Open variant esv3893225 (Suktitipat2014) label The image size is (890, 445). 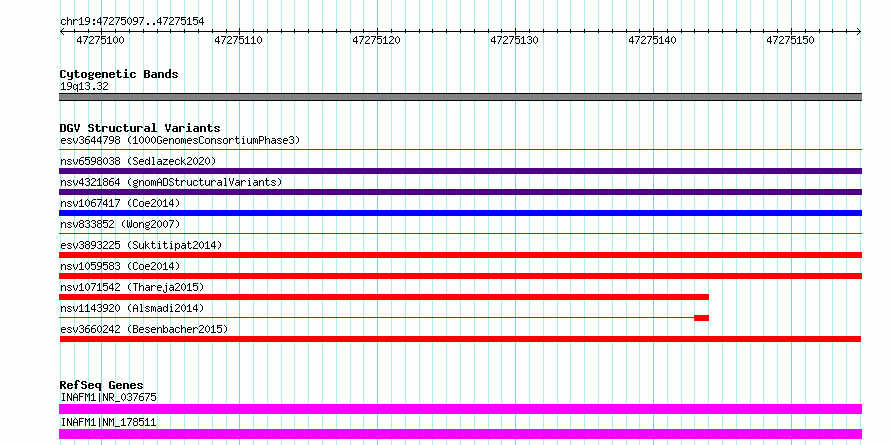(x=141, y=245)
